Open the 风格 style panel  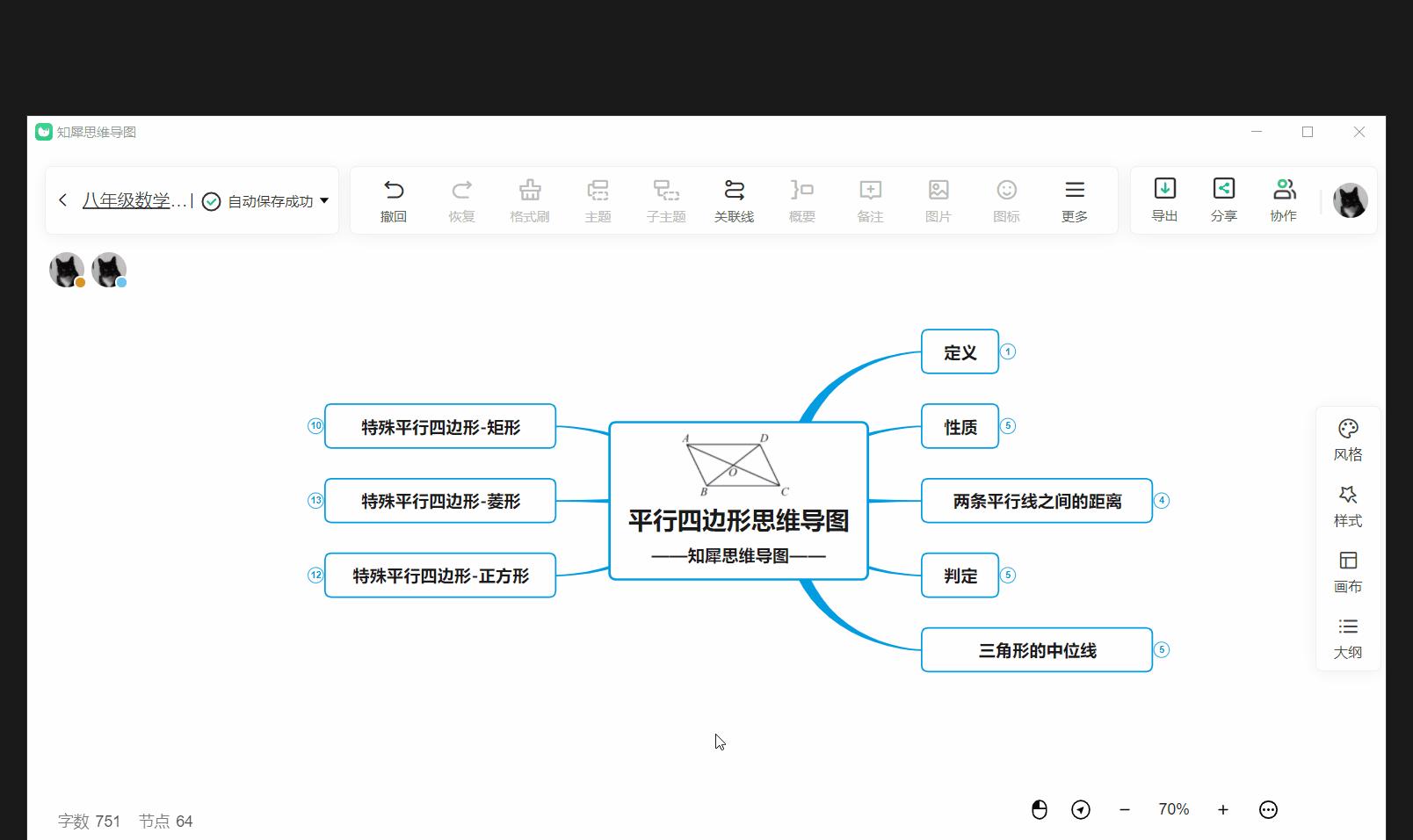tap(1347, 439)
